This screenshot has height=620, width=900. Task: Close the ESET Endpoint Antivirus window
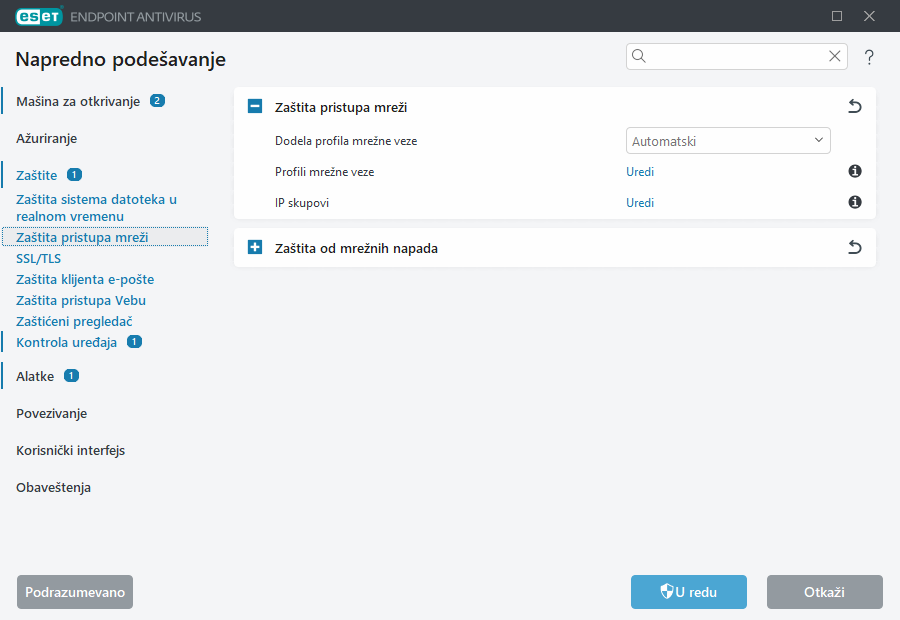(x=869, y=16)
